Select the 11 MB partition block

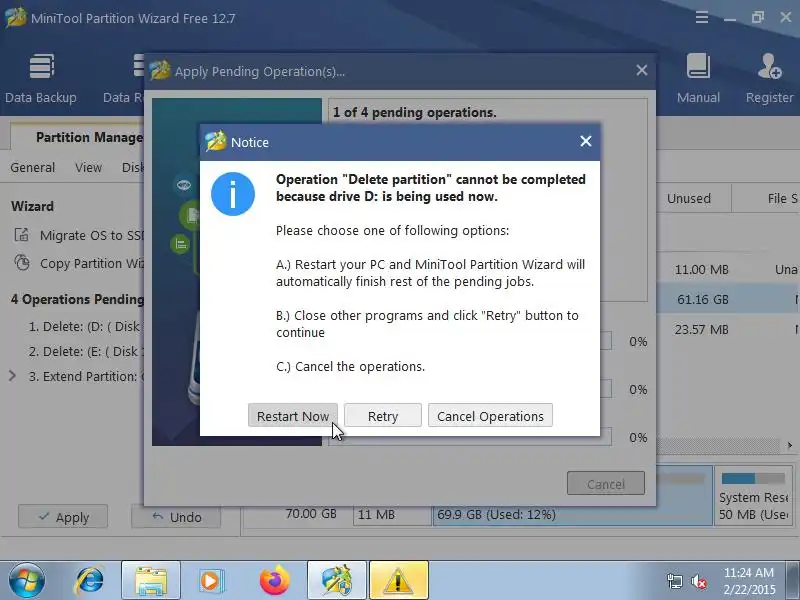[391, 514]
